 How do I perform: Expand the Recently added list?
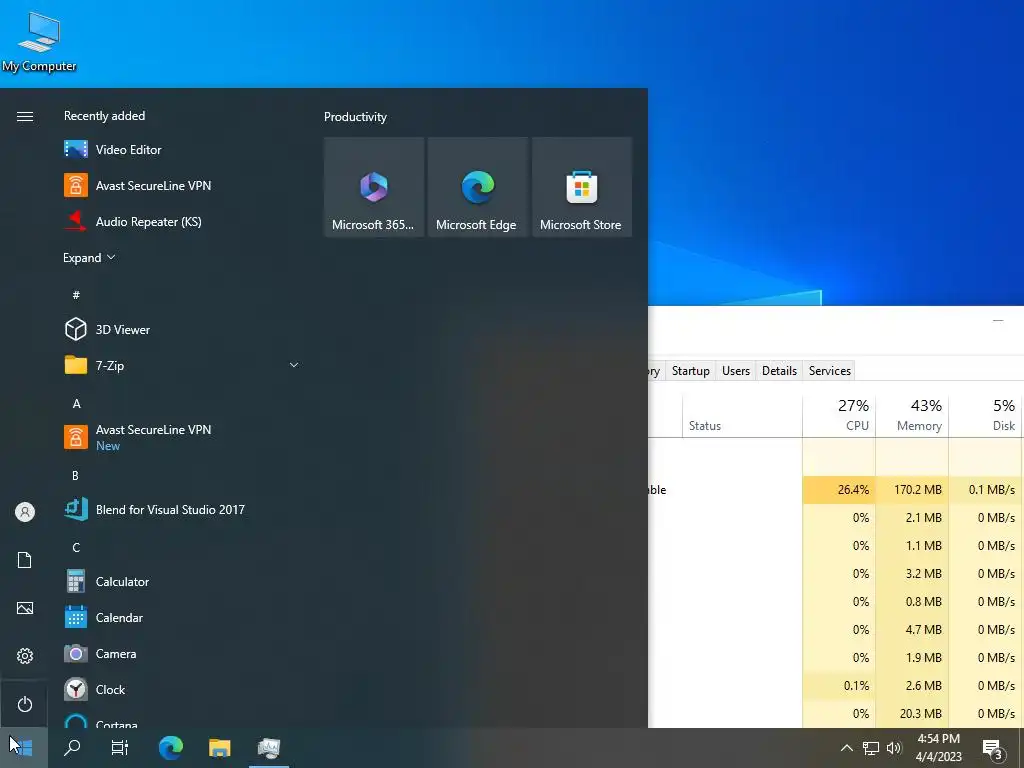pos(89,257)
